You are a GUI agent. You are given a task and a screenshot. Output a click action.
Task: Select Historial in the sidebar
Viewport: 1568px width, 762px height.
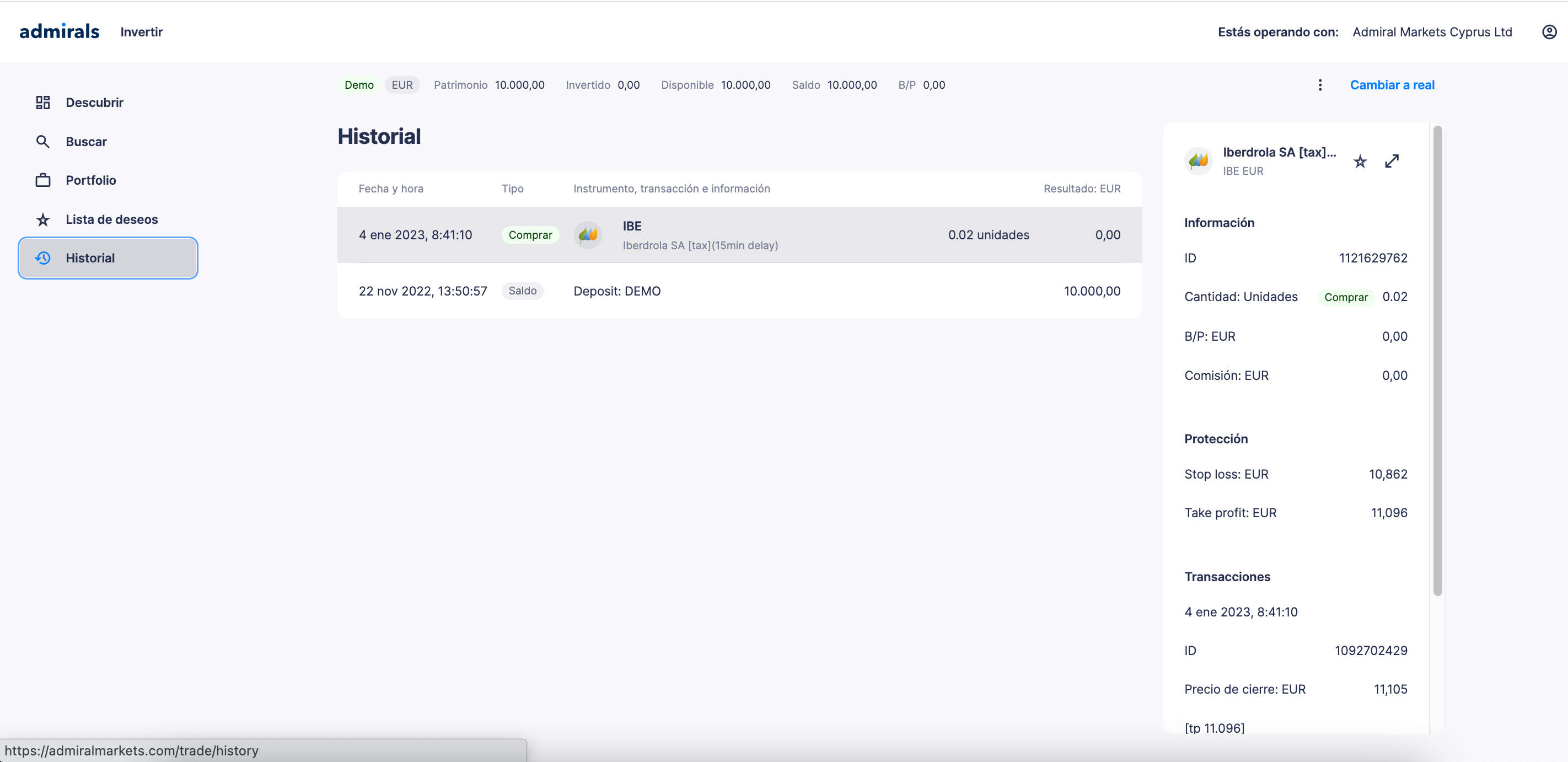tap(108, 258)
